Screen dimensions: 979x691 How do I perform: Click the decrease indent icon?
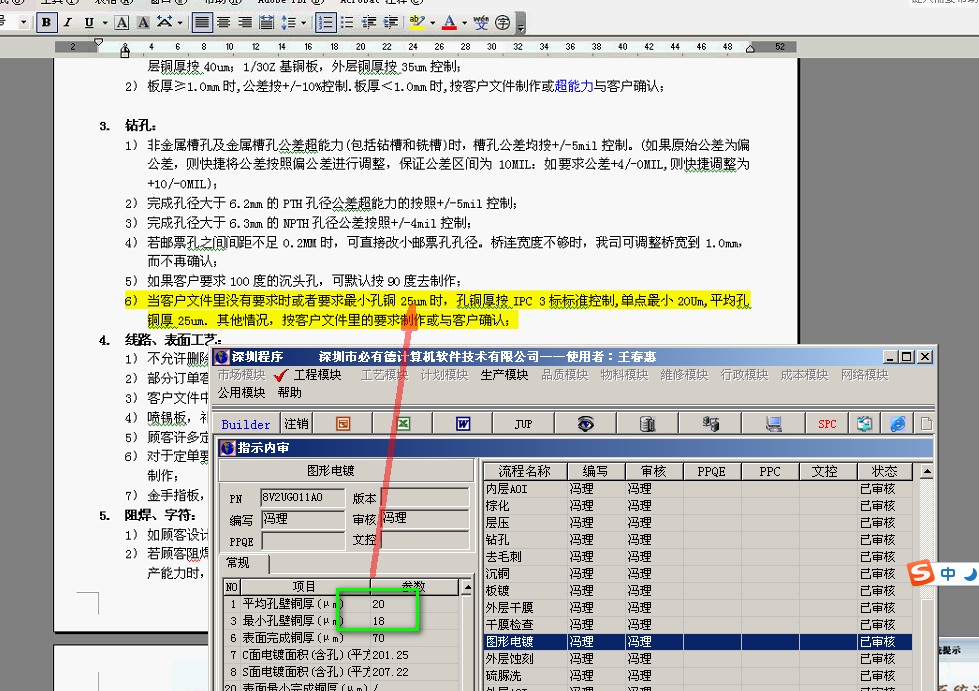point(369,23)
